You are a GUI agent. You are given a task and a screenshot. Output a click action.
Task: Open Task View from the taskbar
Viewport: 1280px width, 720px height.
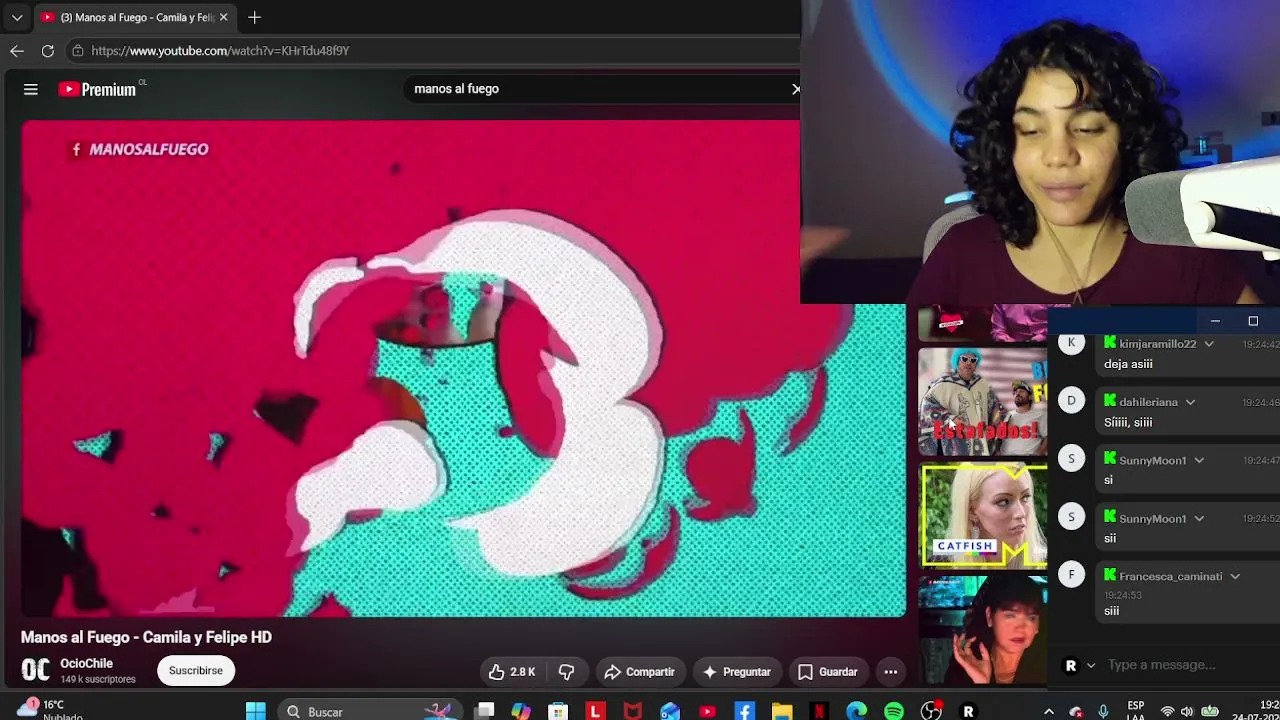coord(485,711)
